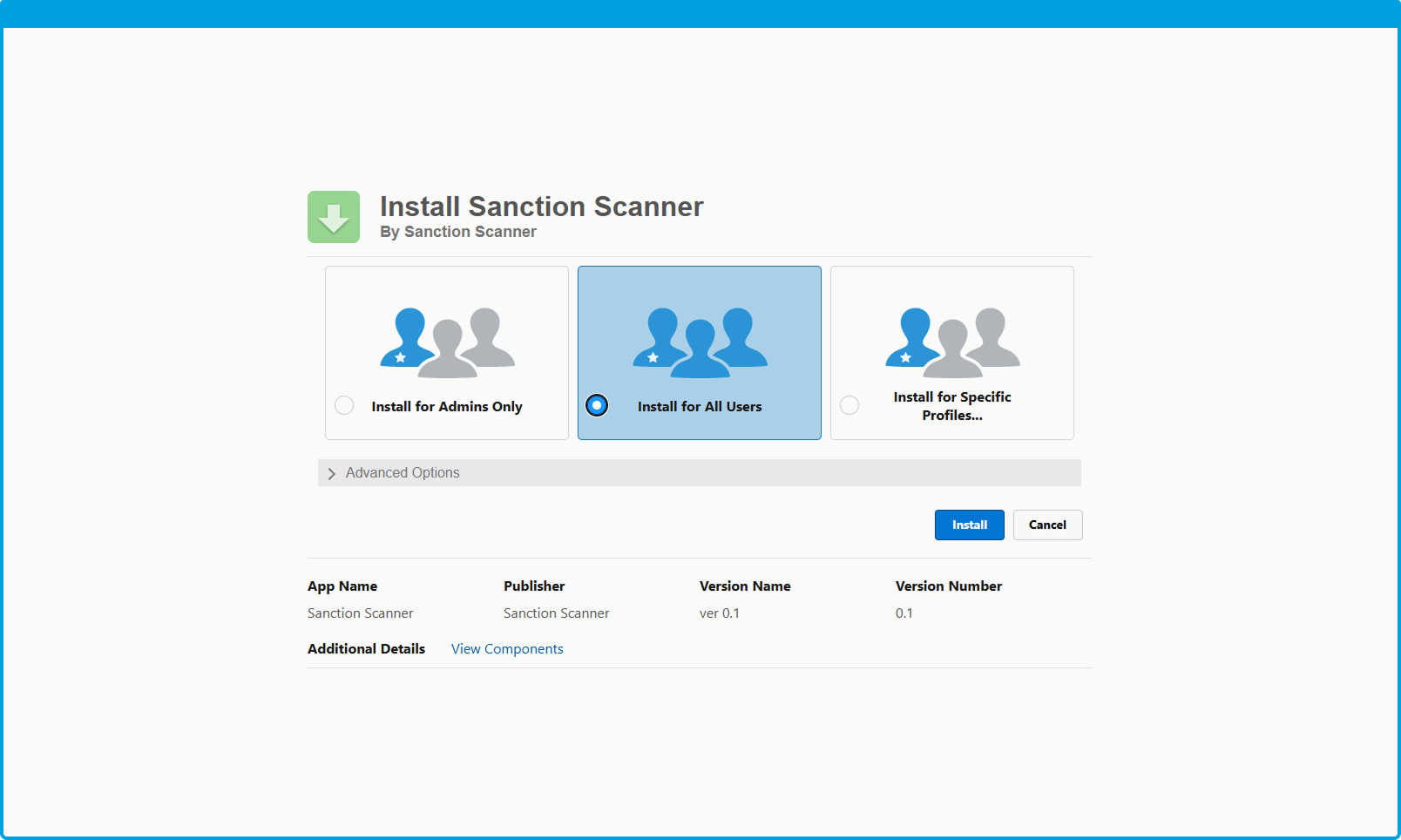Click the green download arrow package icon
This screenshot has width=1401, height=840.
click(333, 217)
